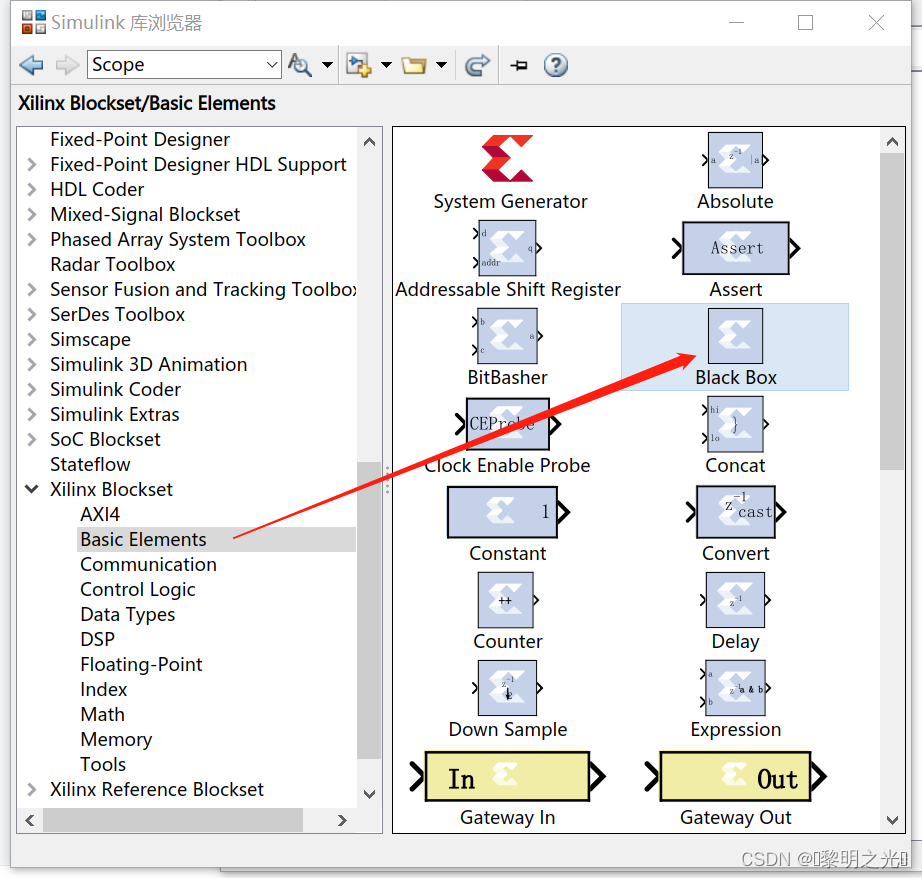Select the Delay block icon
This screenshot has height=878, width=922.
pos(735,600)
